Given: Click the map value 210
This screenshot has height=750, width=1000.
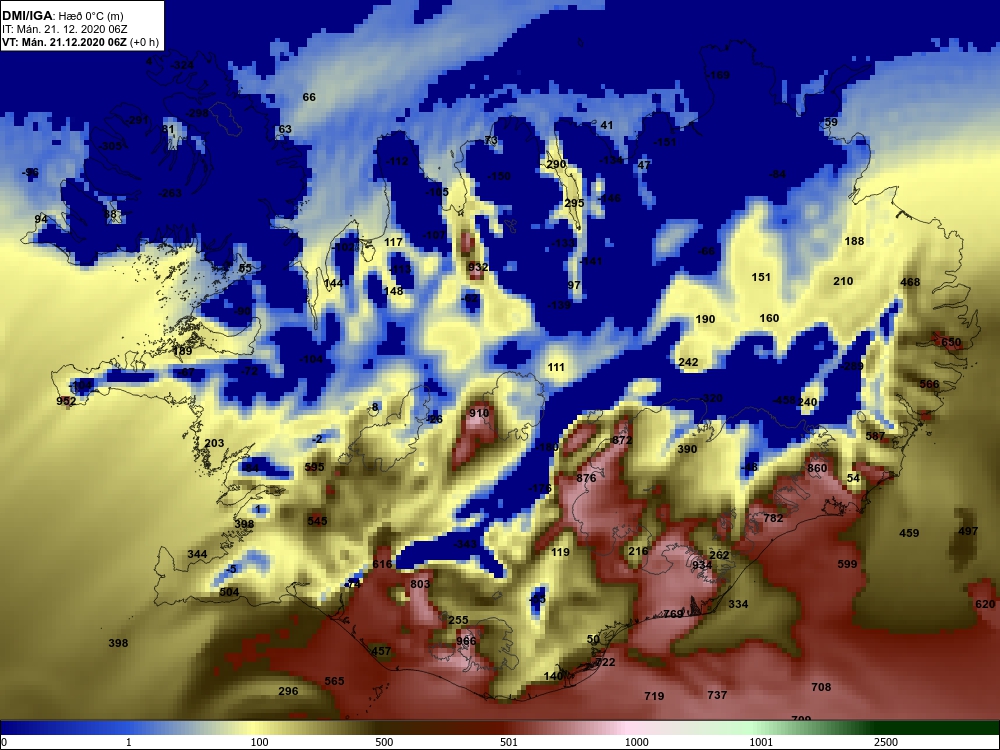Looking at the screenshot, I should [843, 281].
